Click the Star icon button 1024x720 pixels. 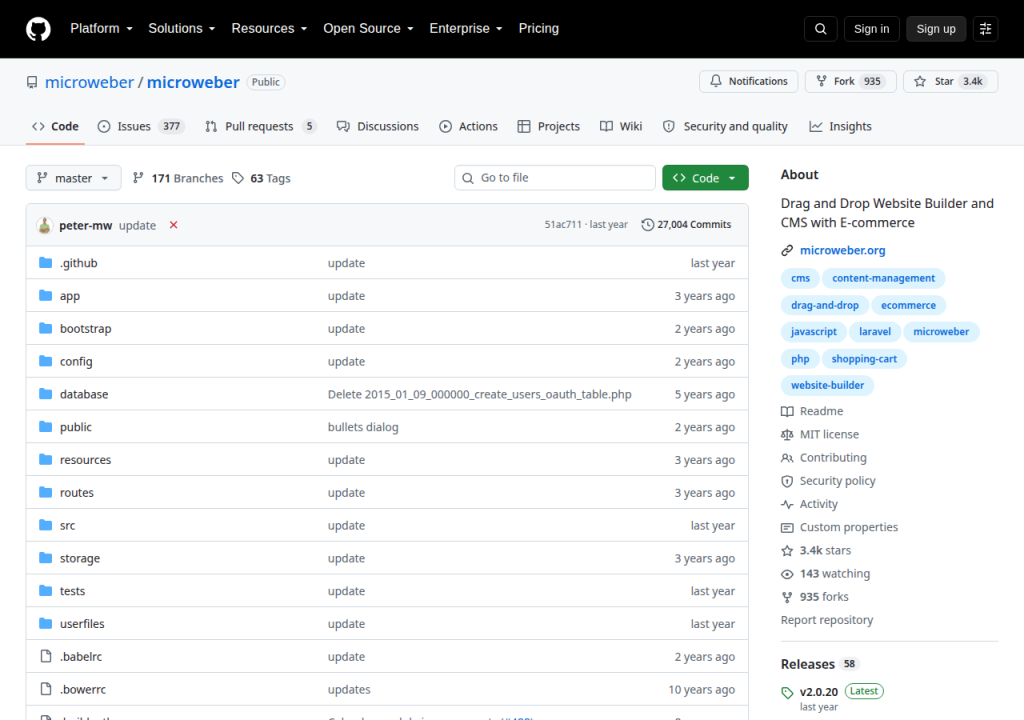coord(951,82)
